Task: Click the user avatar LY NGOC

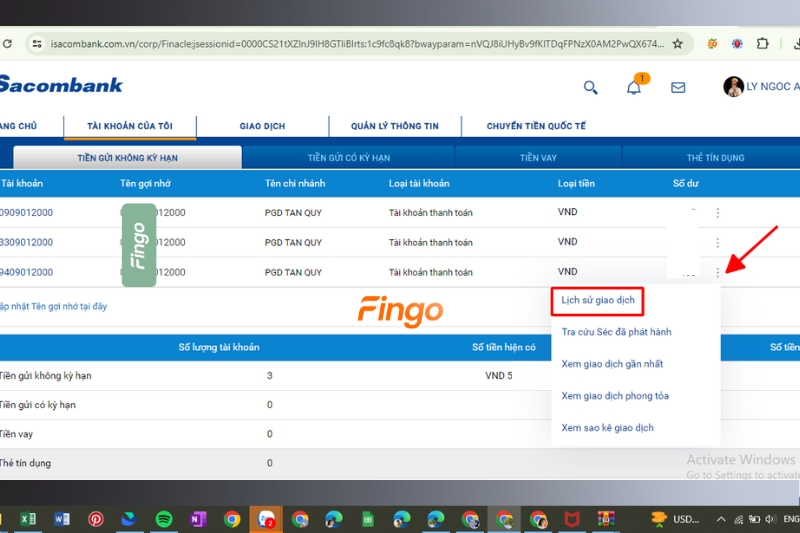Action: pos(733,87)
